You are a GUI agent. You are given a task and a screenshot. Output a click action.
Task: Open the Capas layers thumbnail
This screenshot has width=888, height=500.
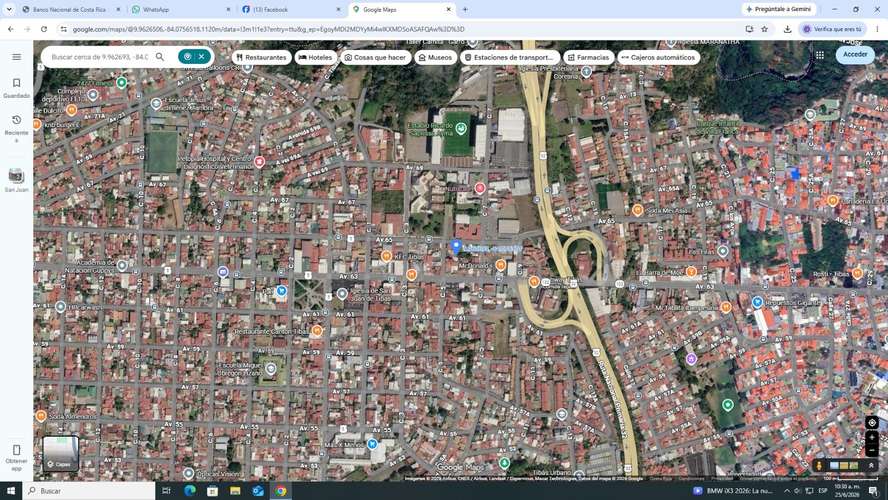(x=61, y=453)
